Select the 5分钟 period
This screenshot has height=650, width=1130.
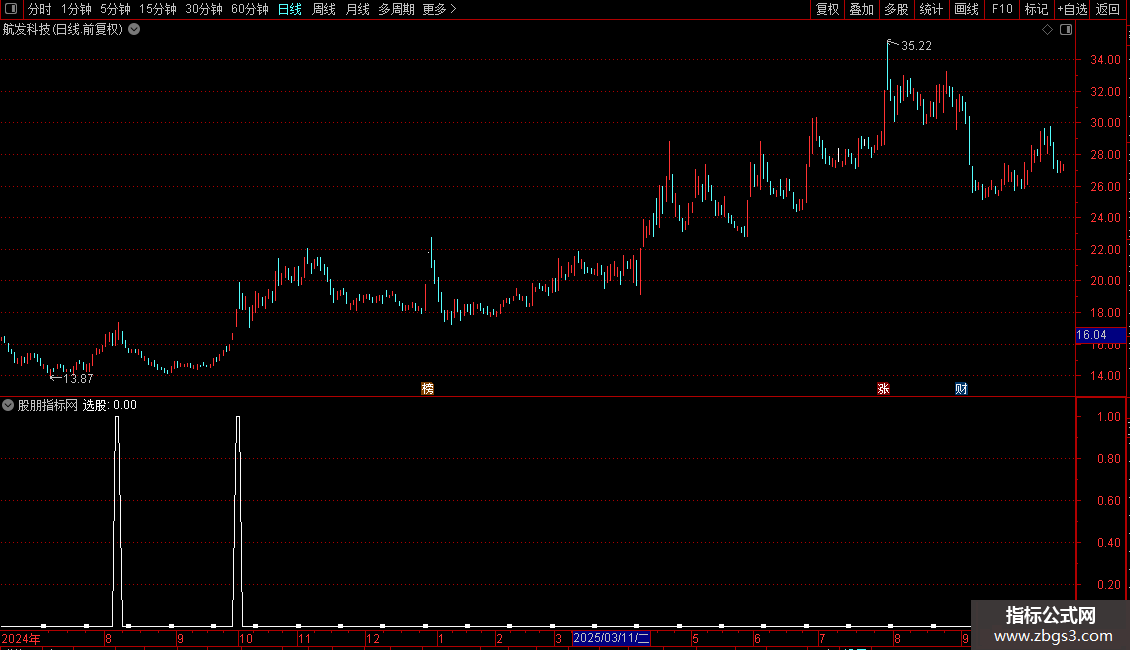115,9
